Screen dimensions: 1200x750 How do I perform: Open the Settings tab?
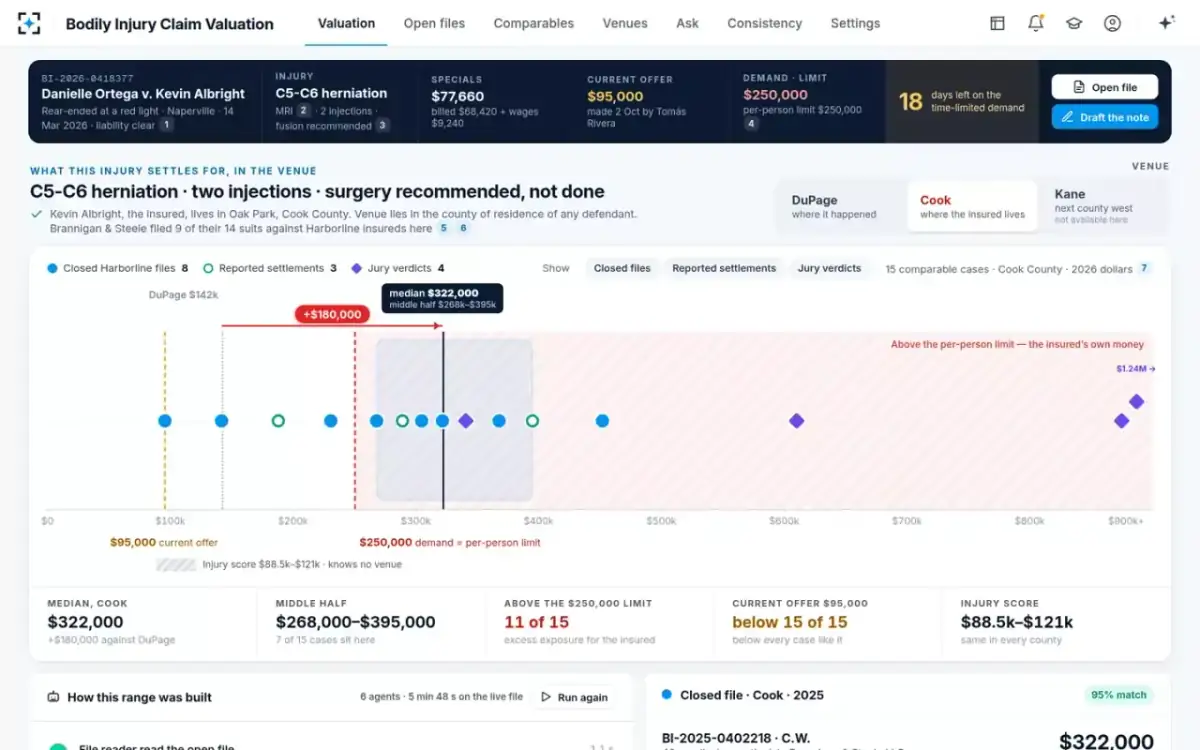(x=855, y=23)
